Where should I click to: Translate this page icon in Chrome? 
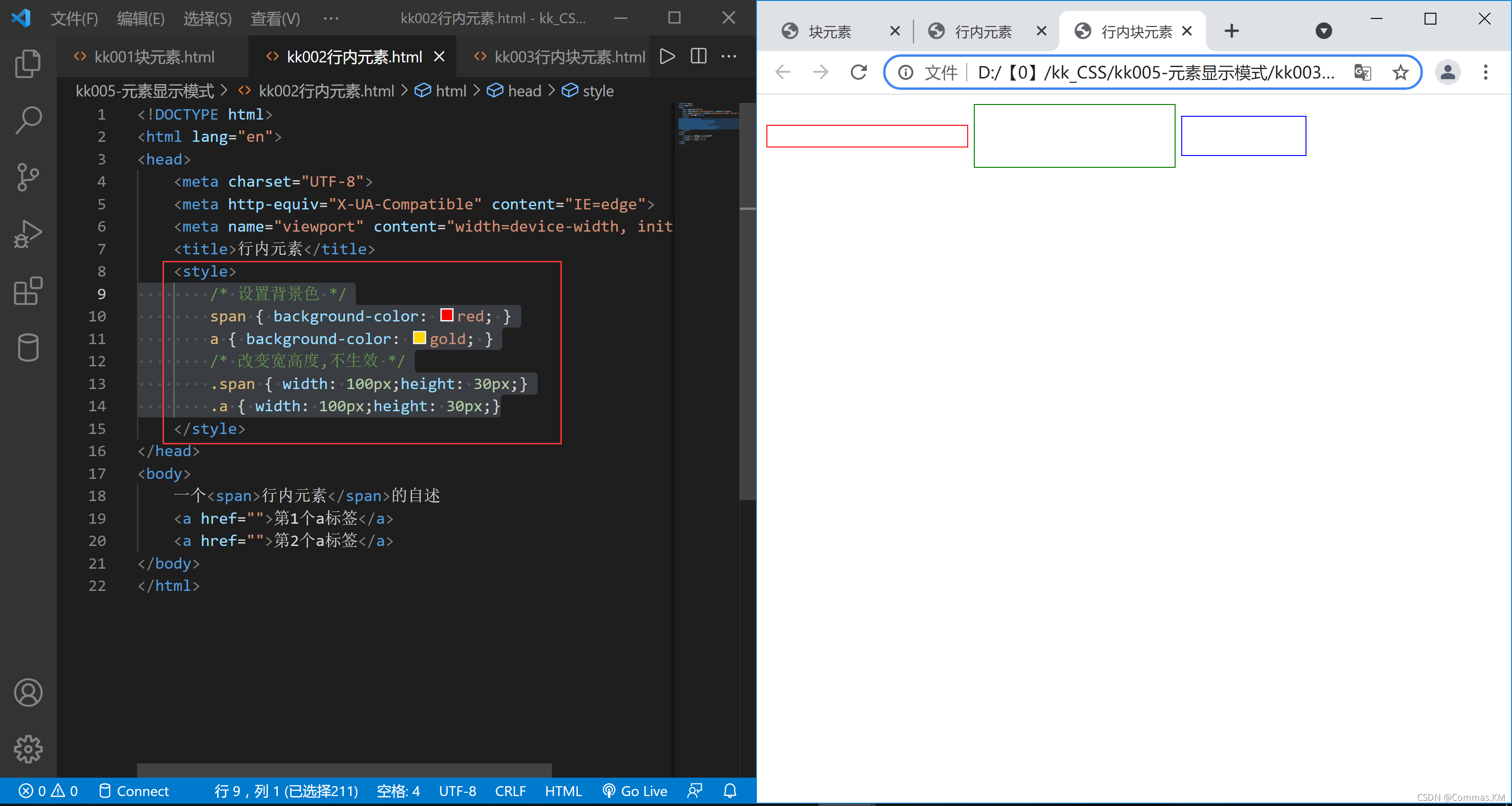[x=1363, y=72]
